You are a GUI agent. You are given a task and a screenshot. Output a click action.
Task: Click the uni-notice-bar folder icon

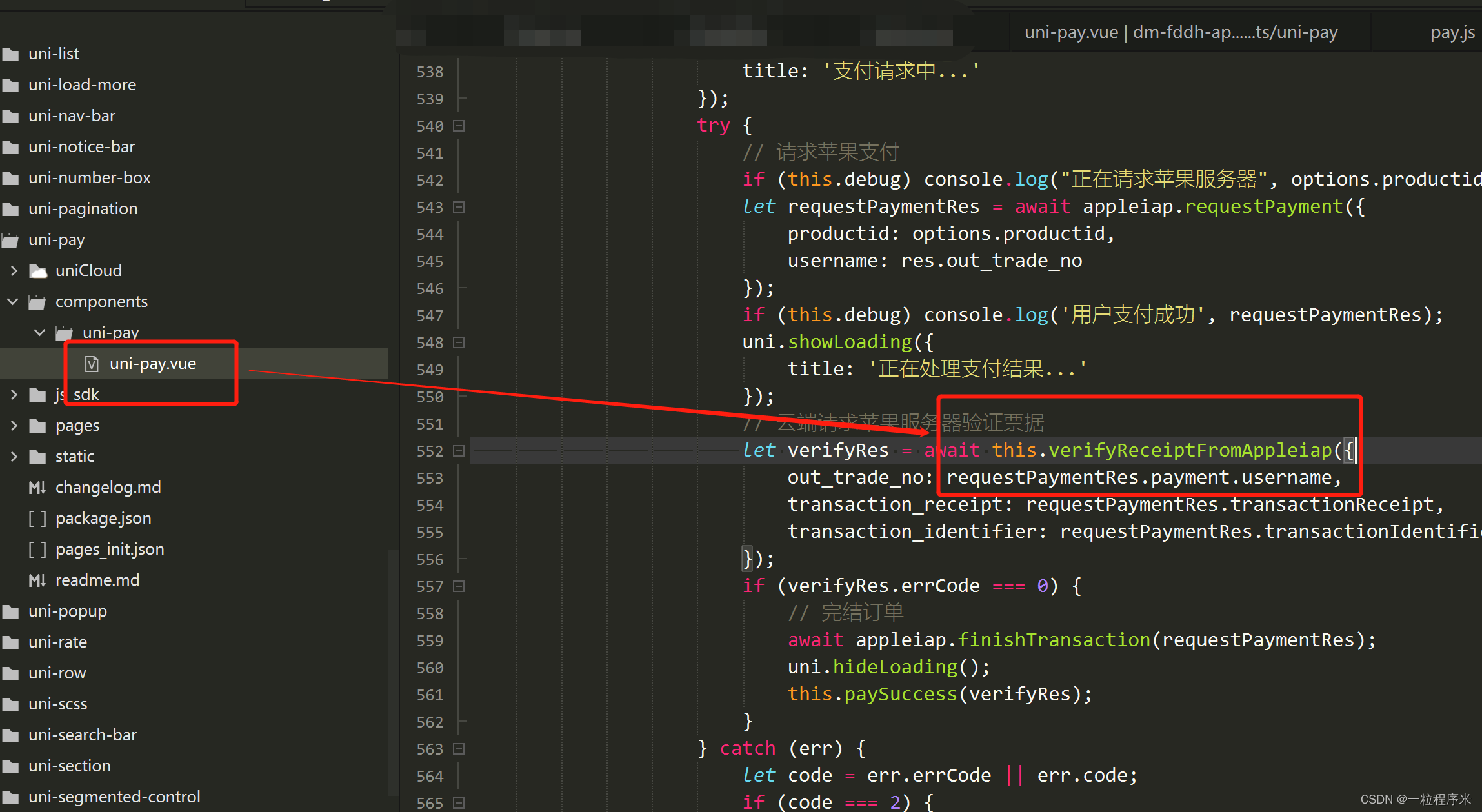point(10,147)
